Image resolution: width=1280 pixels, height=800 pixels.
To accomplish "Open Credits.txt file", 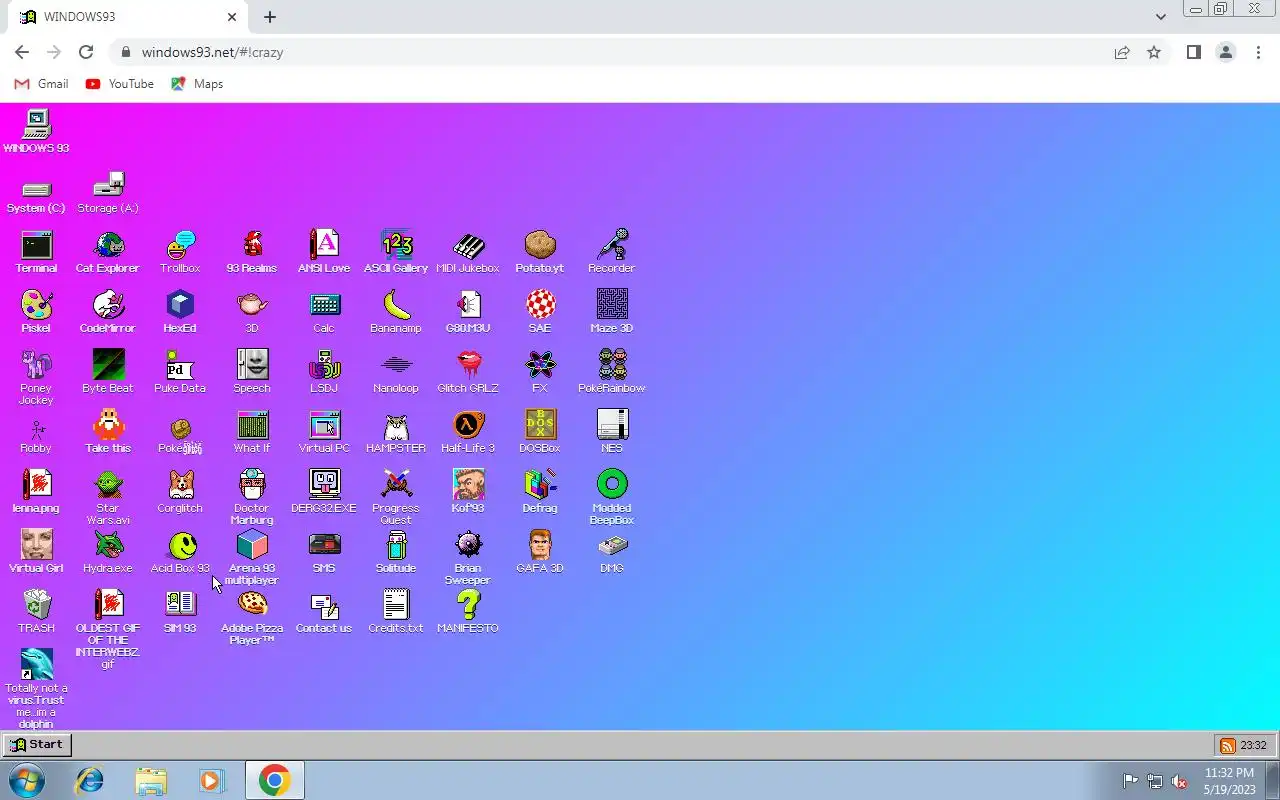I will [x=396, y=611].
